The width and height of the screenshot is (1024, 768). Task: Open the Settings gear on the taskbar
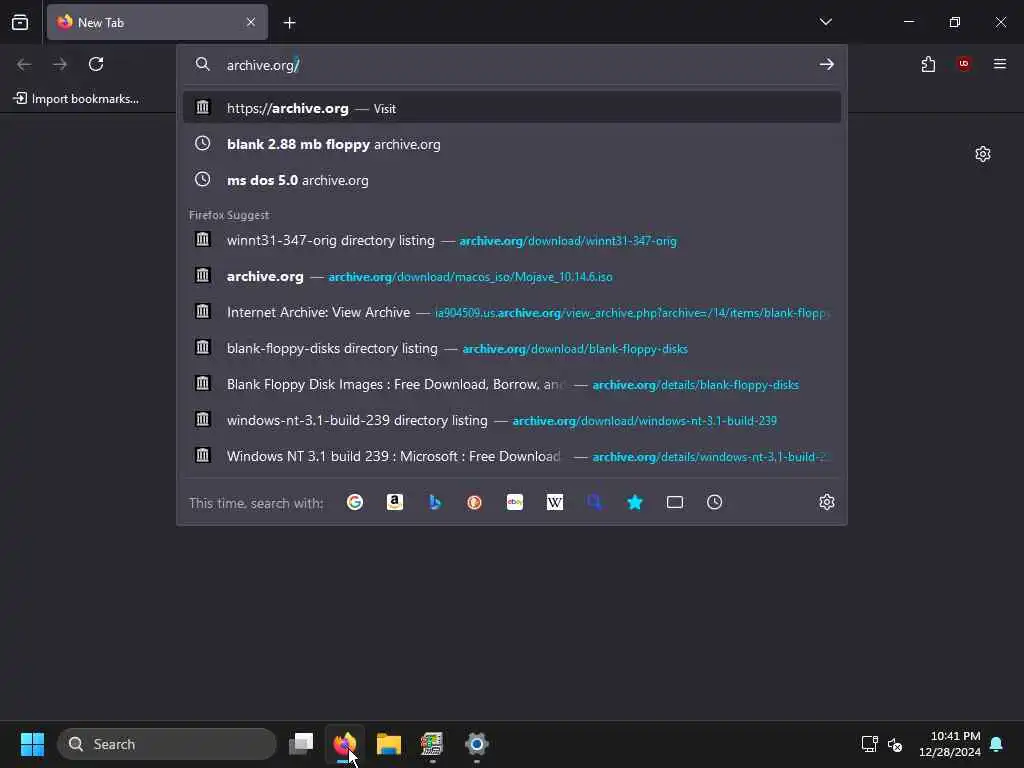tap(477, 744)
